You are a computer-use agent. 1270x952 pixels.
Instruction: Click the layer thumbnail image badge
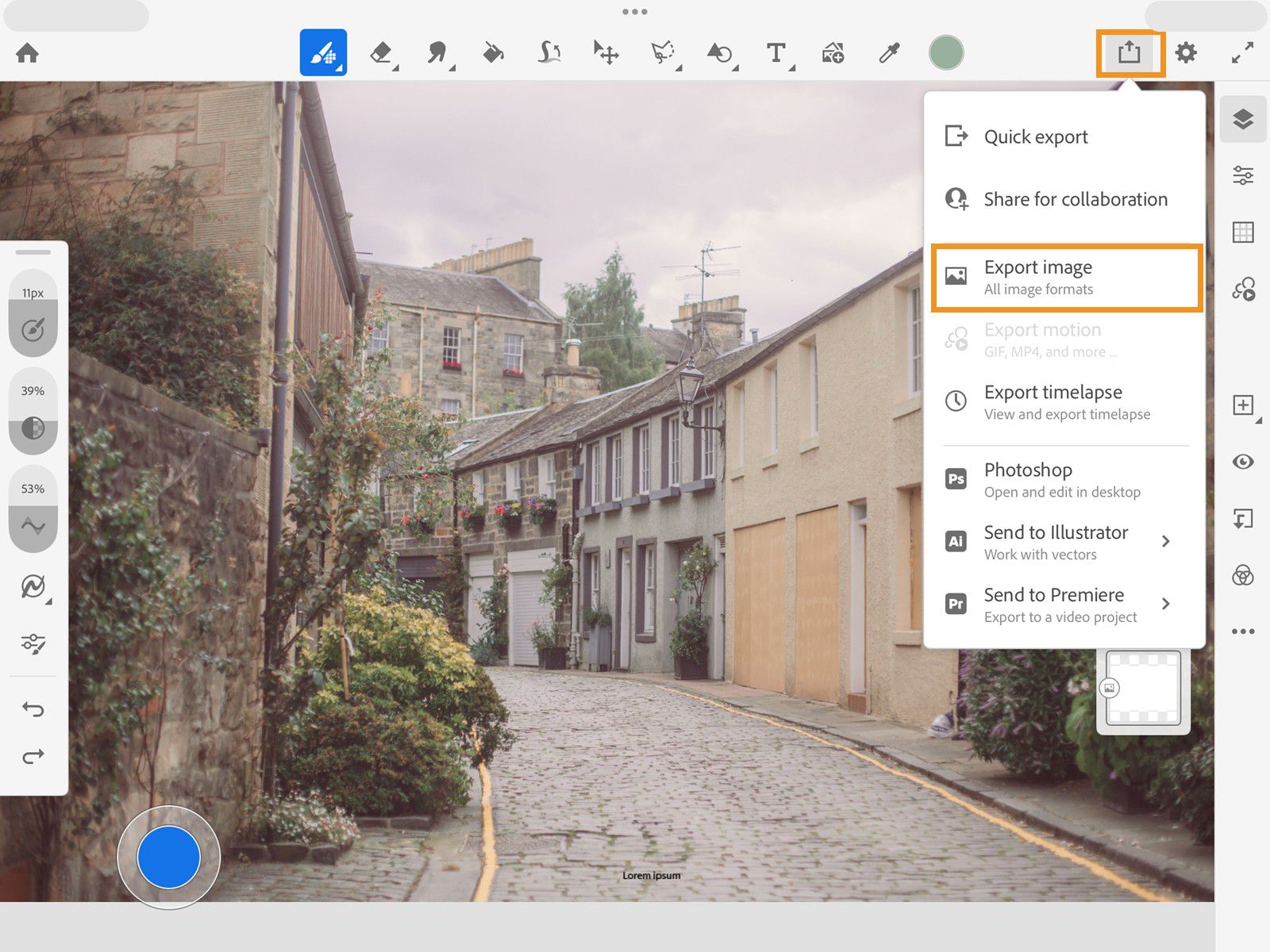click(x=1110, y=688)
